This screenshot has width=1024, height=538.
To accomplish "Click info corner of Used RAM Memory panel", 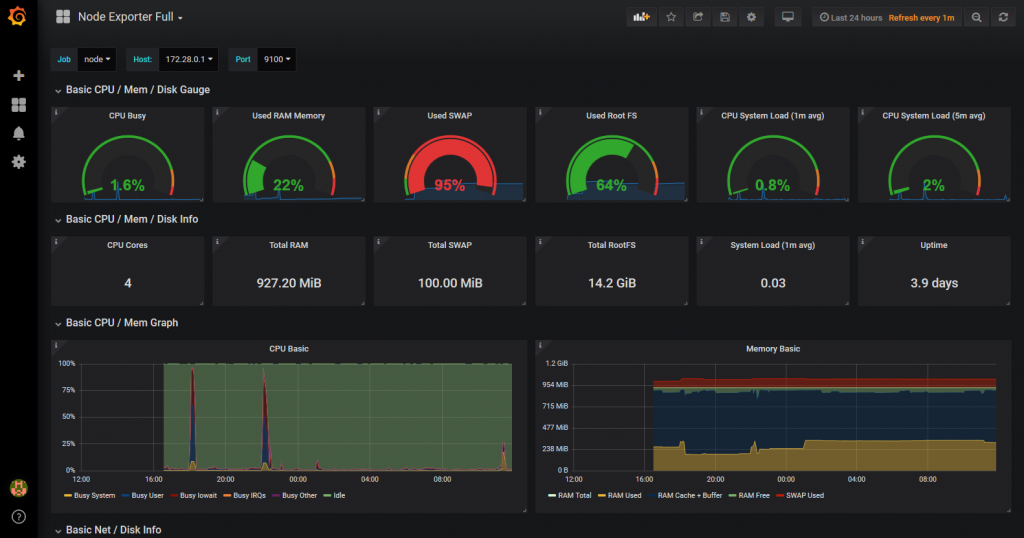I will [x=217, y=112].
